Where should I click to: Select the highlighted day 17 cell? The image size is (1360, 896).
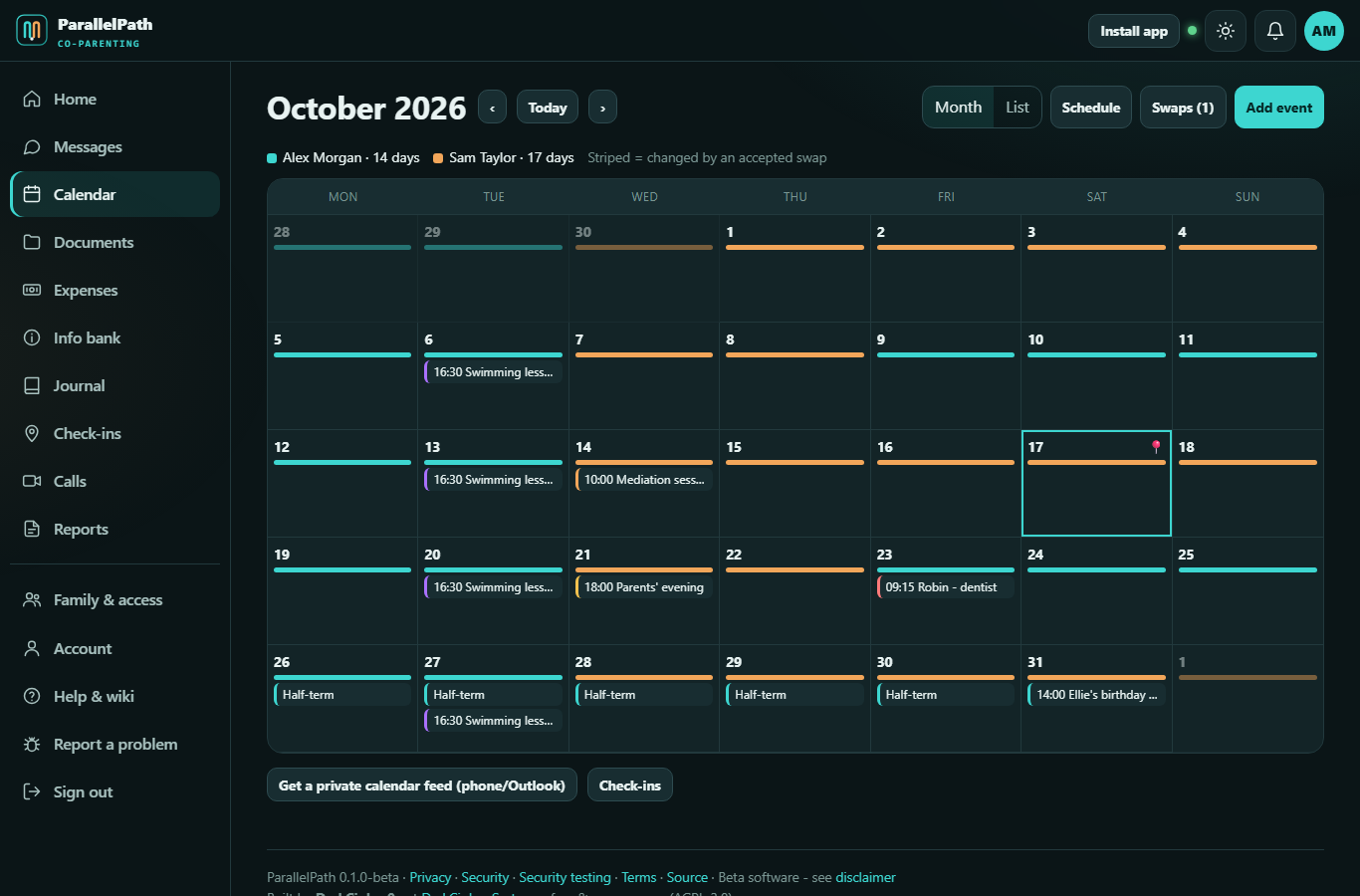tap(1096, 483)
